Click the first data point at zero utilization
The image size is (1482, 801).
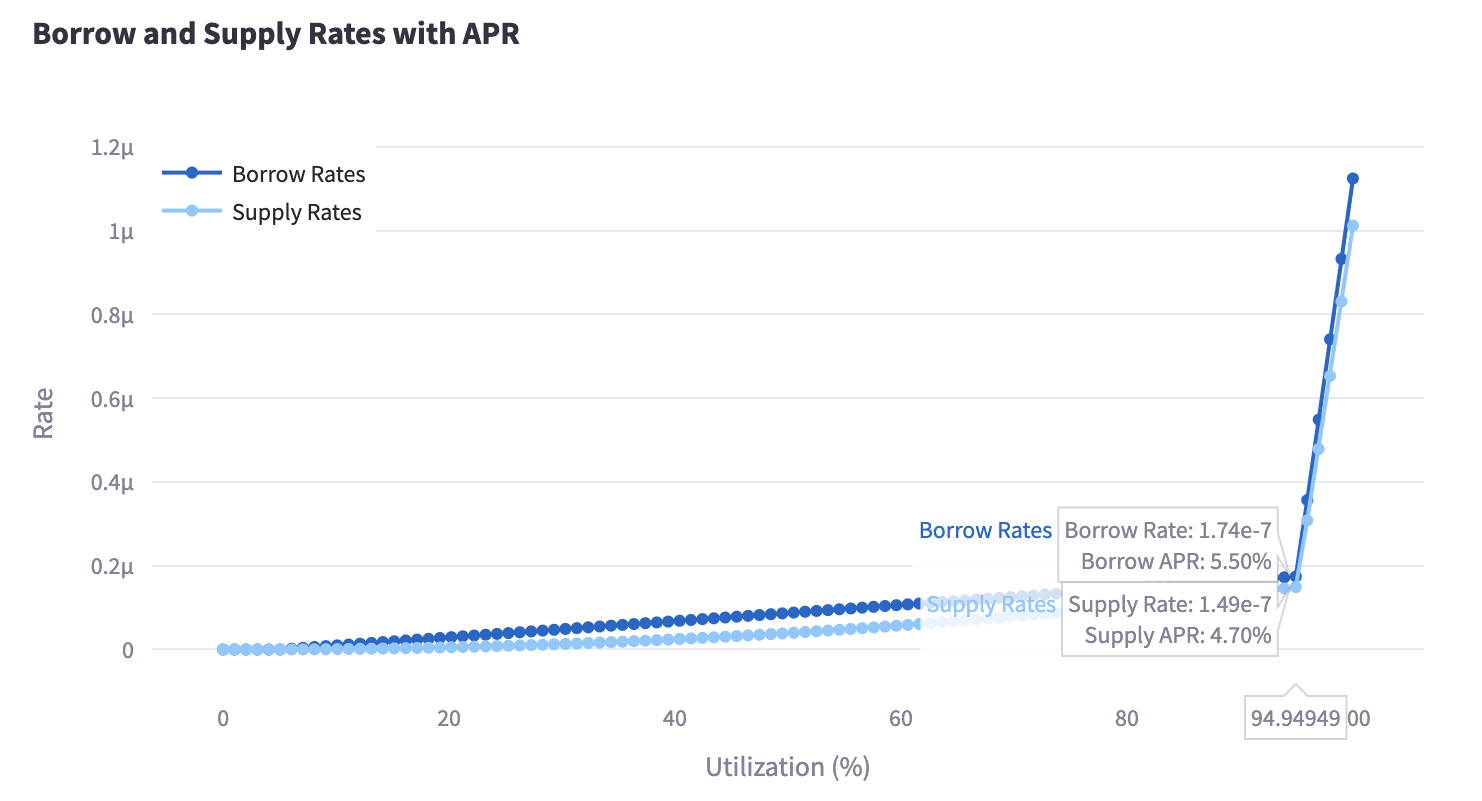point(223,649)
